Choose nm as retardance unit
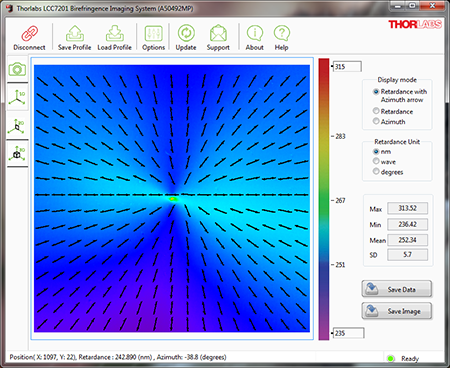The width and height of the screenshot is (450, 368). coord(376,151)
